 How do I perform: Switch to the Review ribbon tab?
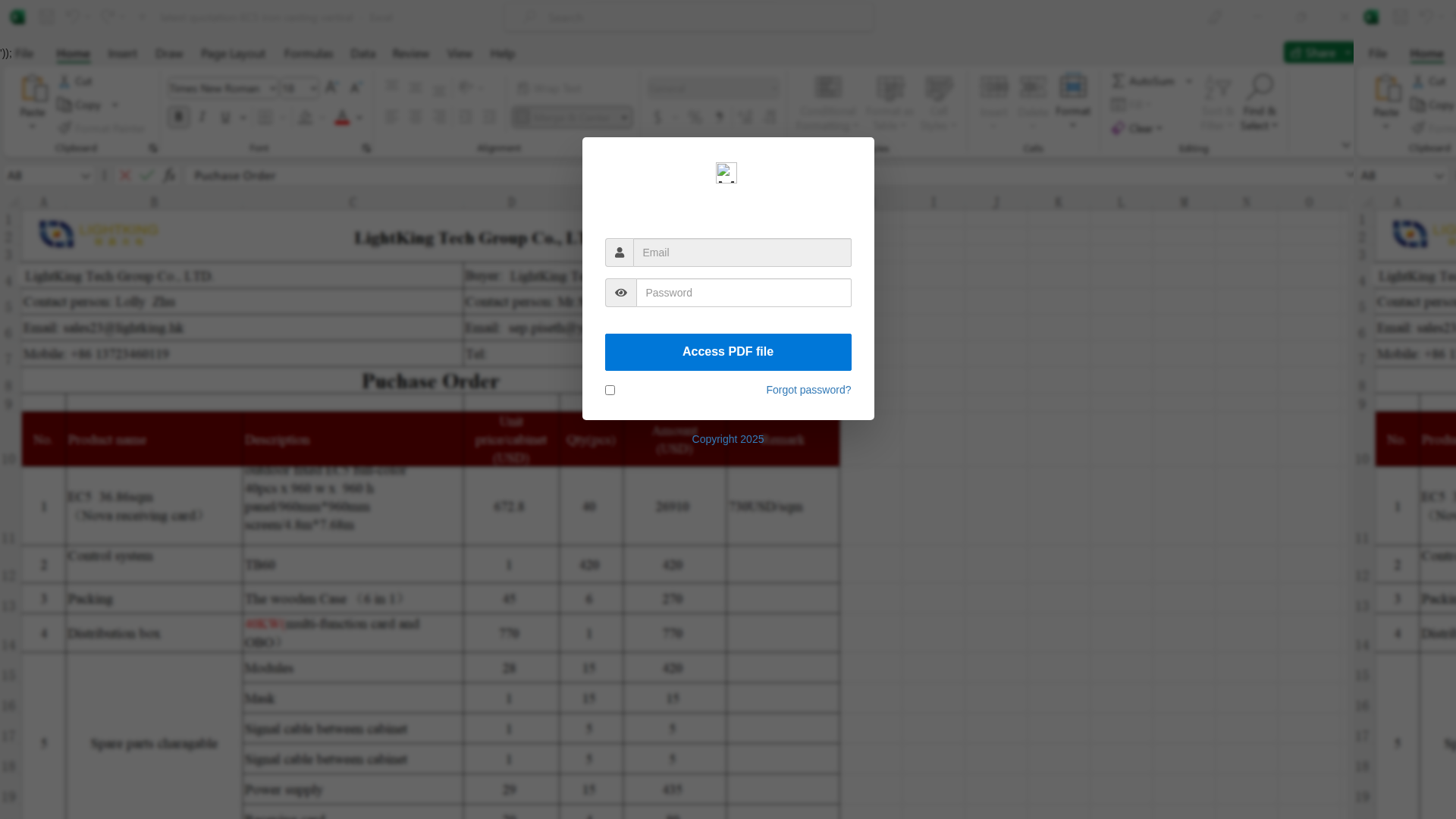coord(410,54)
